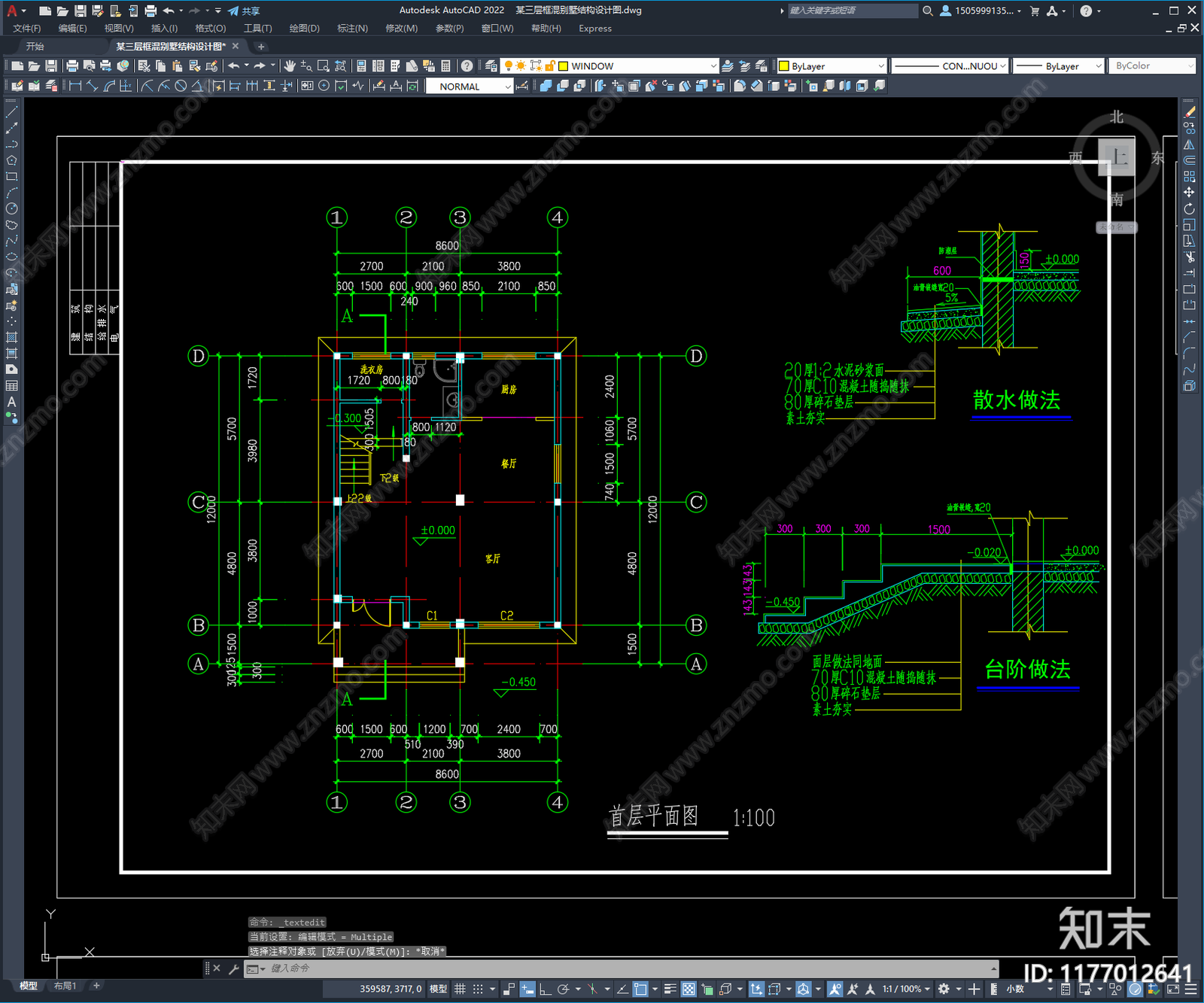Select the Rectangle draw tool
The height and width of the screenshot is (1003, 1204).
tap(11, 177)
